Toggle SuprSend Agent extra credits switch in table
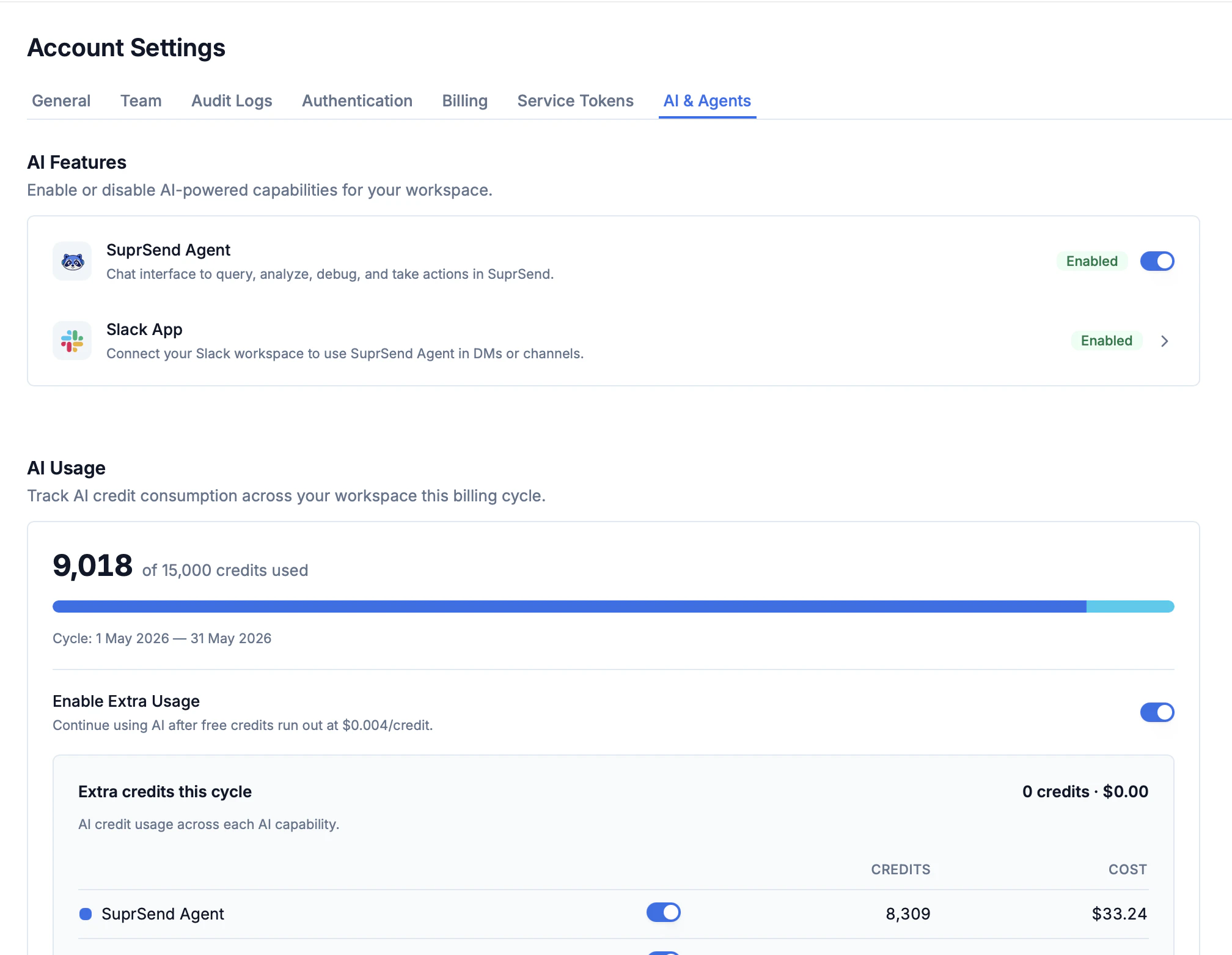 pyautogui.click(x=663, y=912)
